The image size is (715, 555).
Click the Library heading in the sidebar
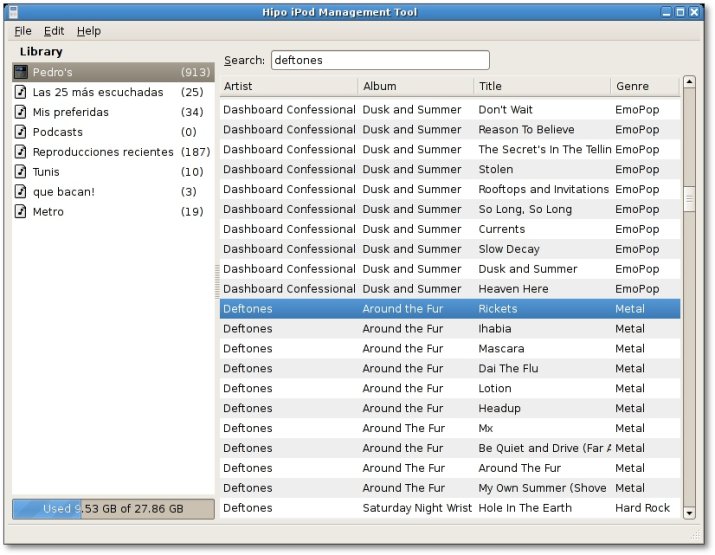[41, 52]
